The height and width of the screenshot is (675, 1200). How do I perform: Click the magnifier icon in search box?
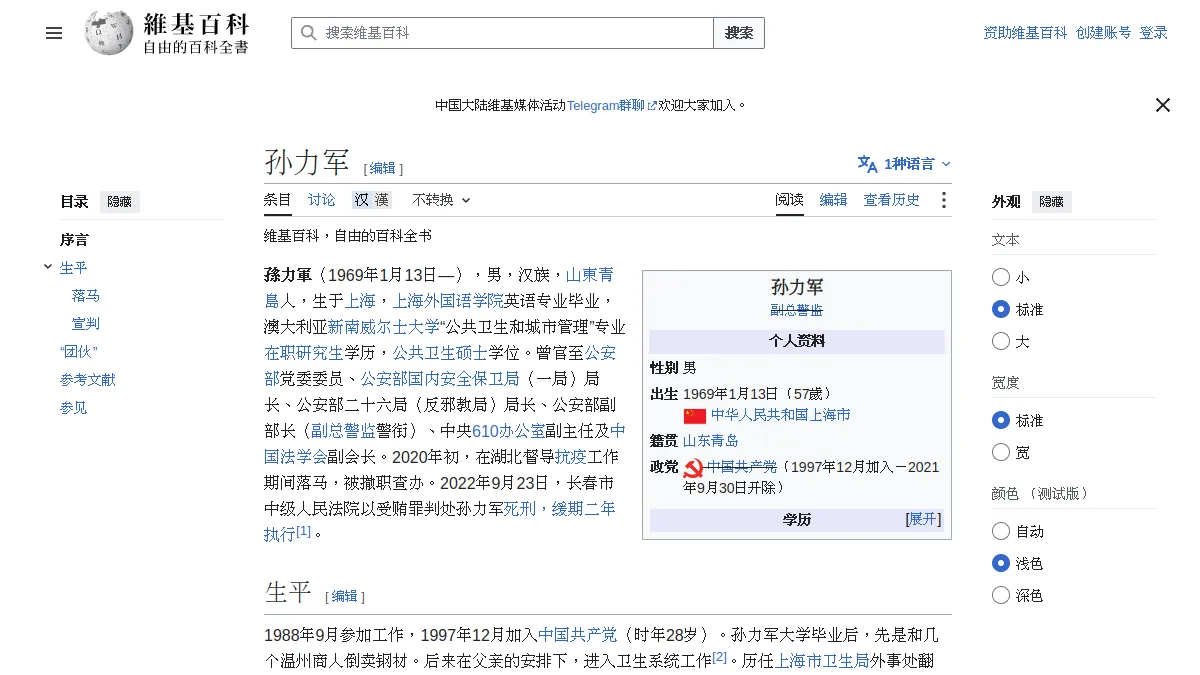(x=309, y=33)
